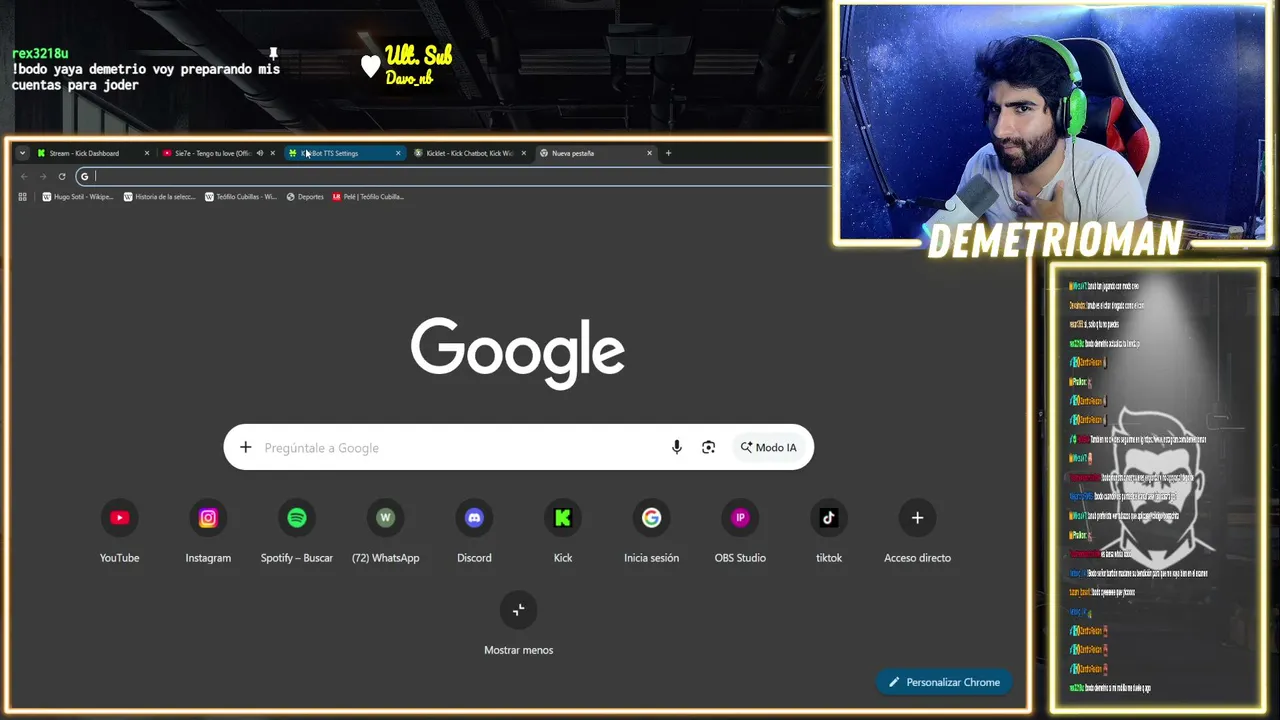
Task: Click the browser address bar
Action: [x=453, y=177]
